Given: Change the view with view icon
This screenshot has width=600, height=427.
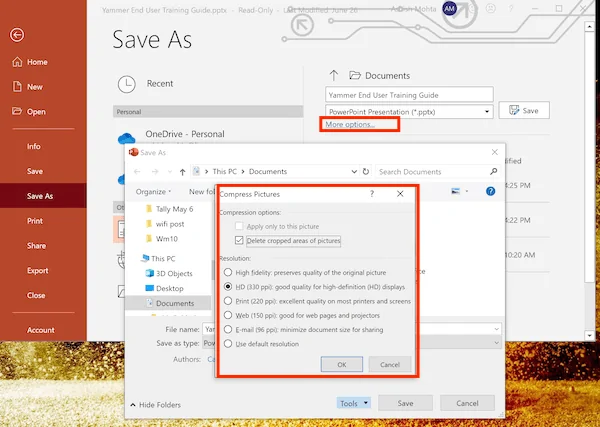Looking at the screenshot, I should point(455,191).
